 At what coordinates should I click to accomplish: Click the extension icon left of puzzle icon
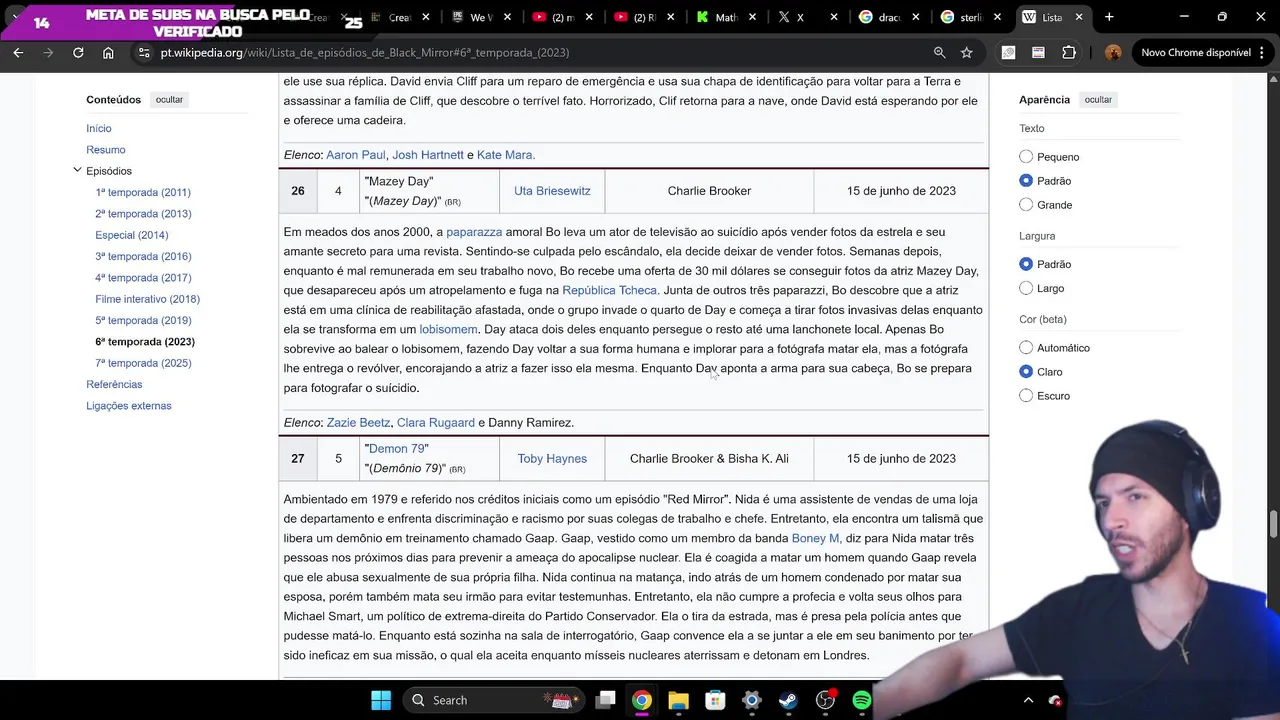pyautogui.click(x=1039, y=52)
